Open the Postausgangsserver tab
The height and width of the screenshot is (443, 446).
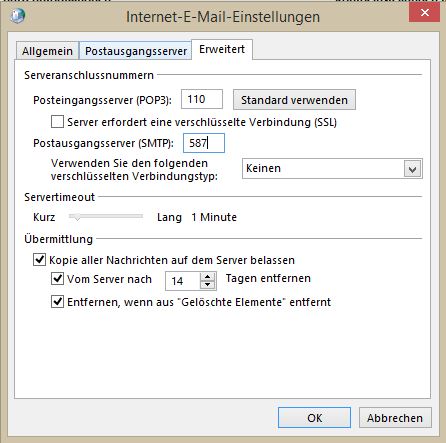[x=136, y=51]
